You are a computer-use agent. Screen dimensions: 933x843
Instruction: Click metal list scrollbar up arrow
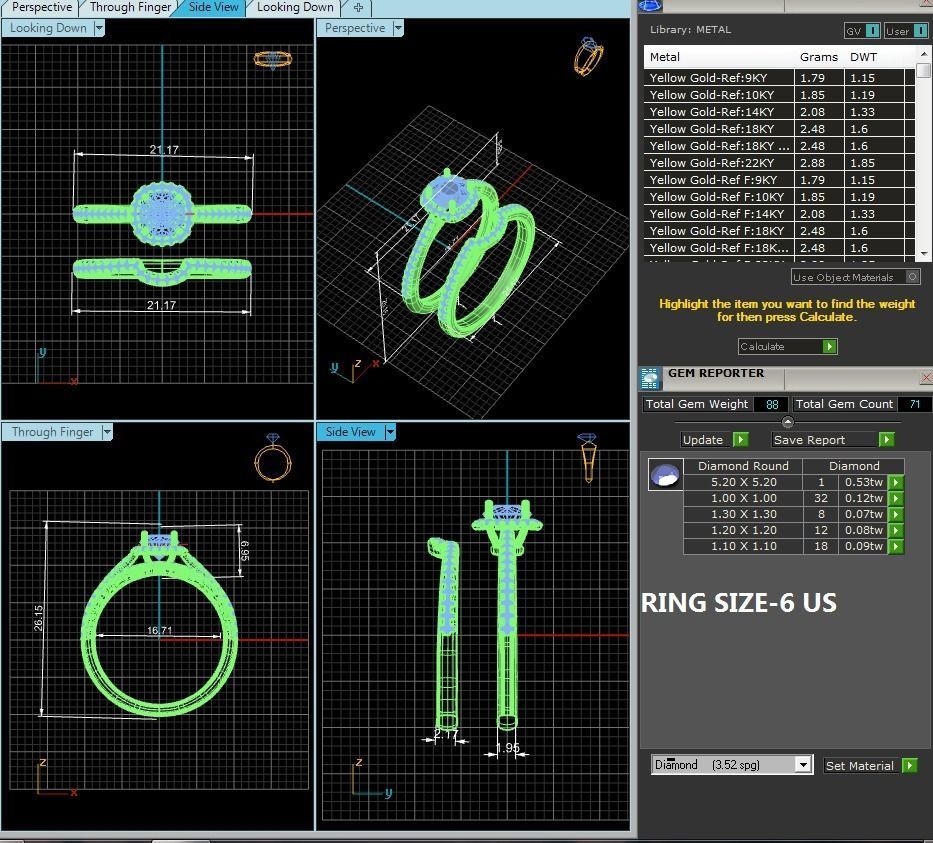923,54
